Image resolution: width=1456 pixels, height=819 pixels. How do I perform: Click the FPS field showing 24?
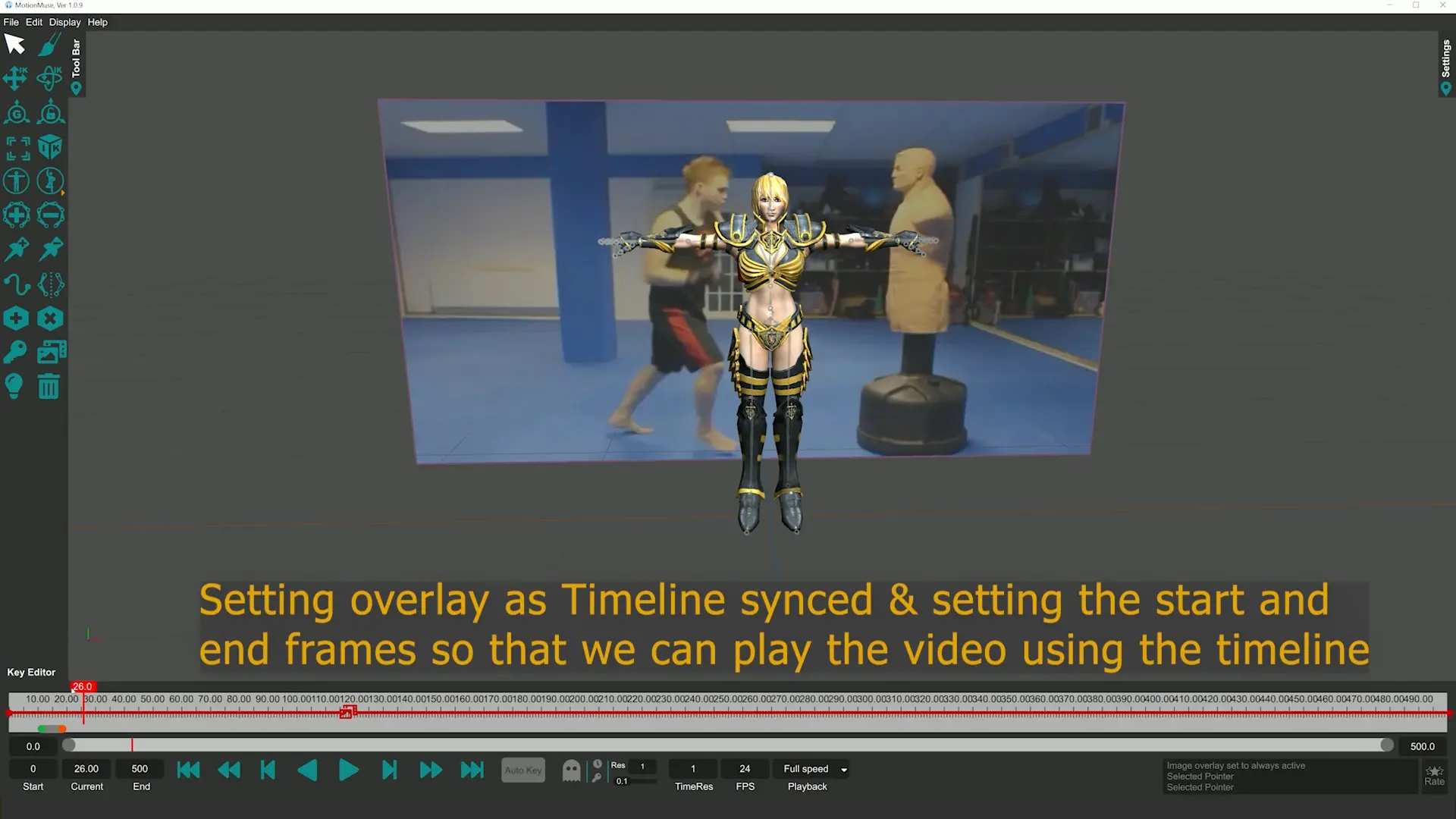tap(745, 769)
